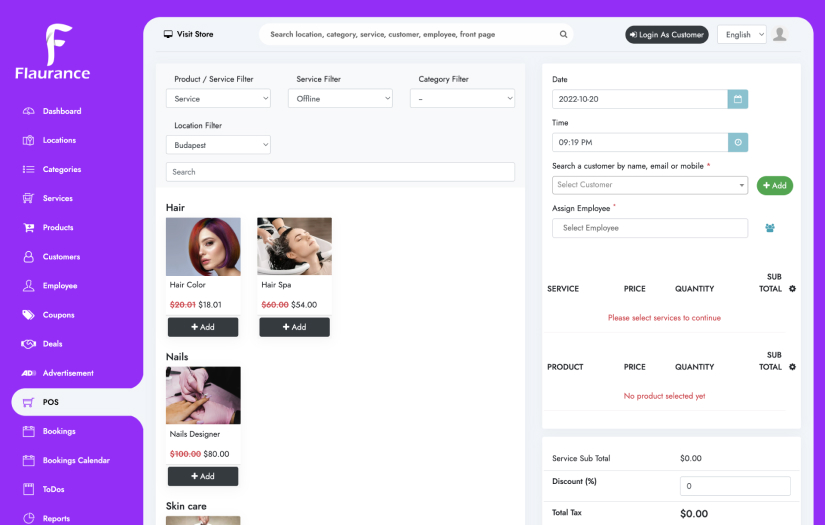The height and width of the screenshot is (525, 825).
Task: Click the Total Tax $0.00 value
Action: coord(694,513)
